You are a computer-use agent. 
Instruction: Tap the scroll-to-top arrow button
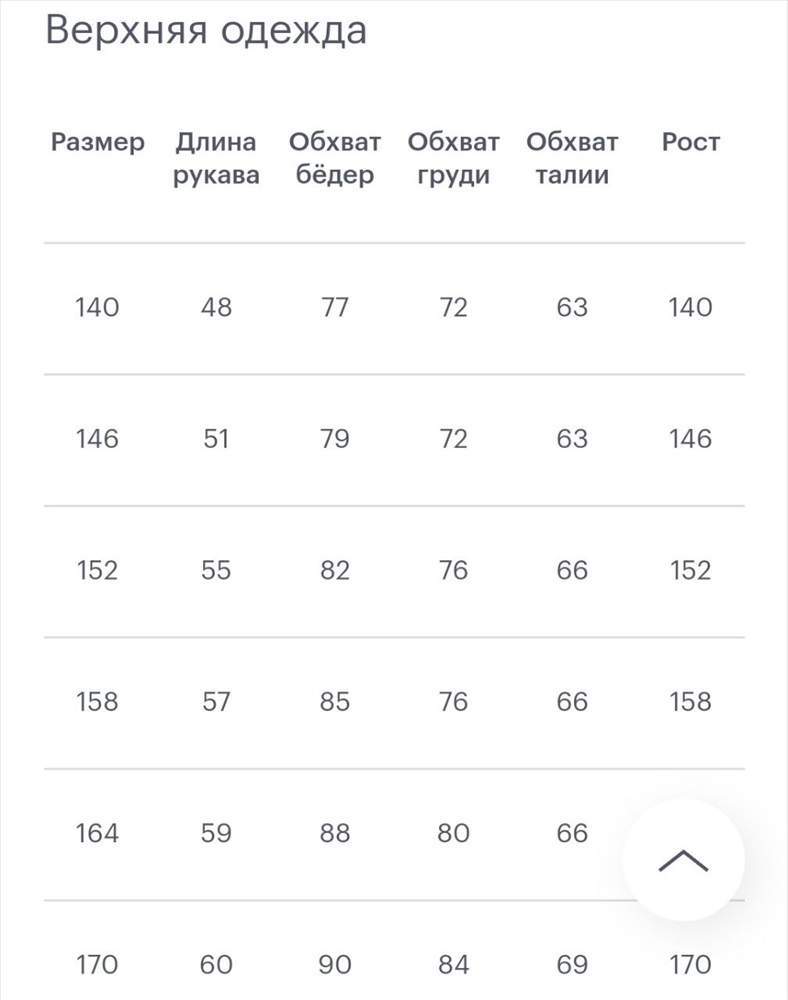pos(683,860)
